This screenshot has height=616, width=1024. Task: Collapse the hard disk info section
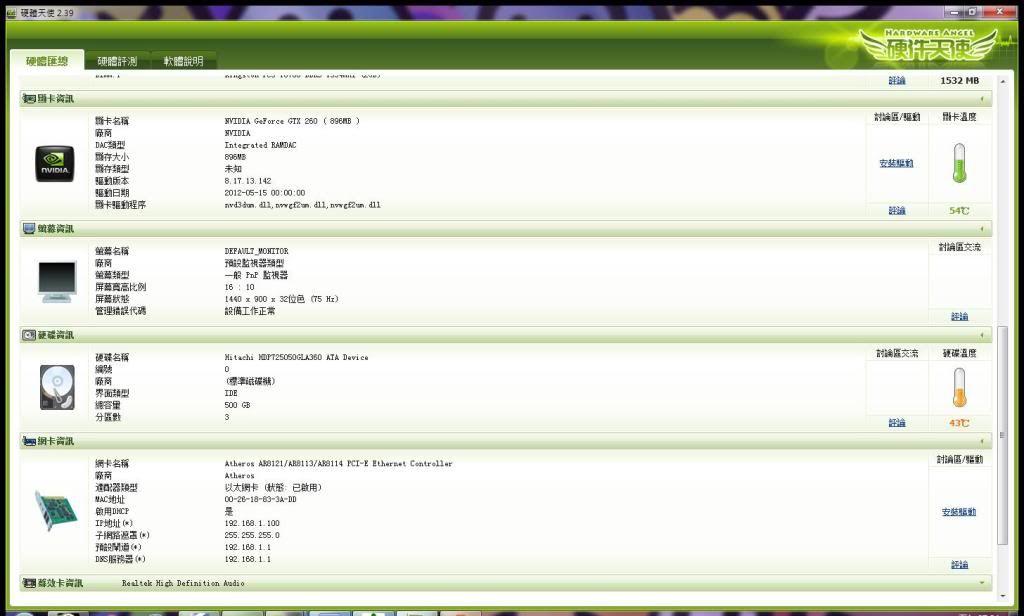tap(983, 335)
